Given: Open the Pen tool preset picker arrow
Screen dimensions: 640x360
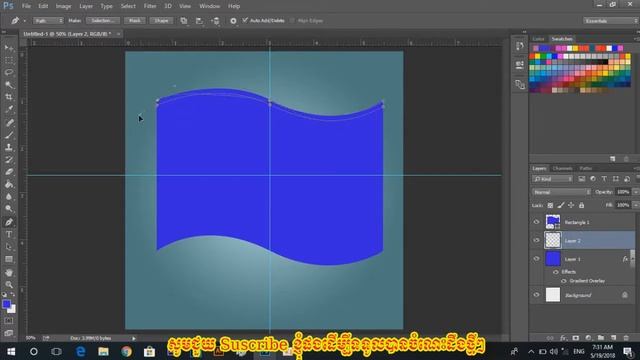Looking at the screenshot, I should point(24,21).
